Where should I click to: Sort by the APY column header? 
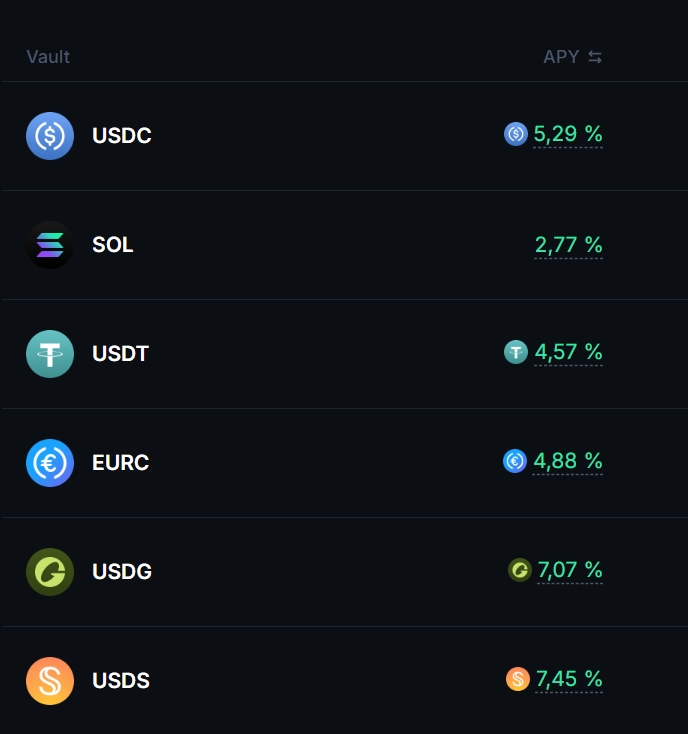click(x=561, y=57)
